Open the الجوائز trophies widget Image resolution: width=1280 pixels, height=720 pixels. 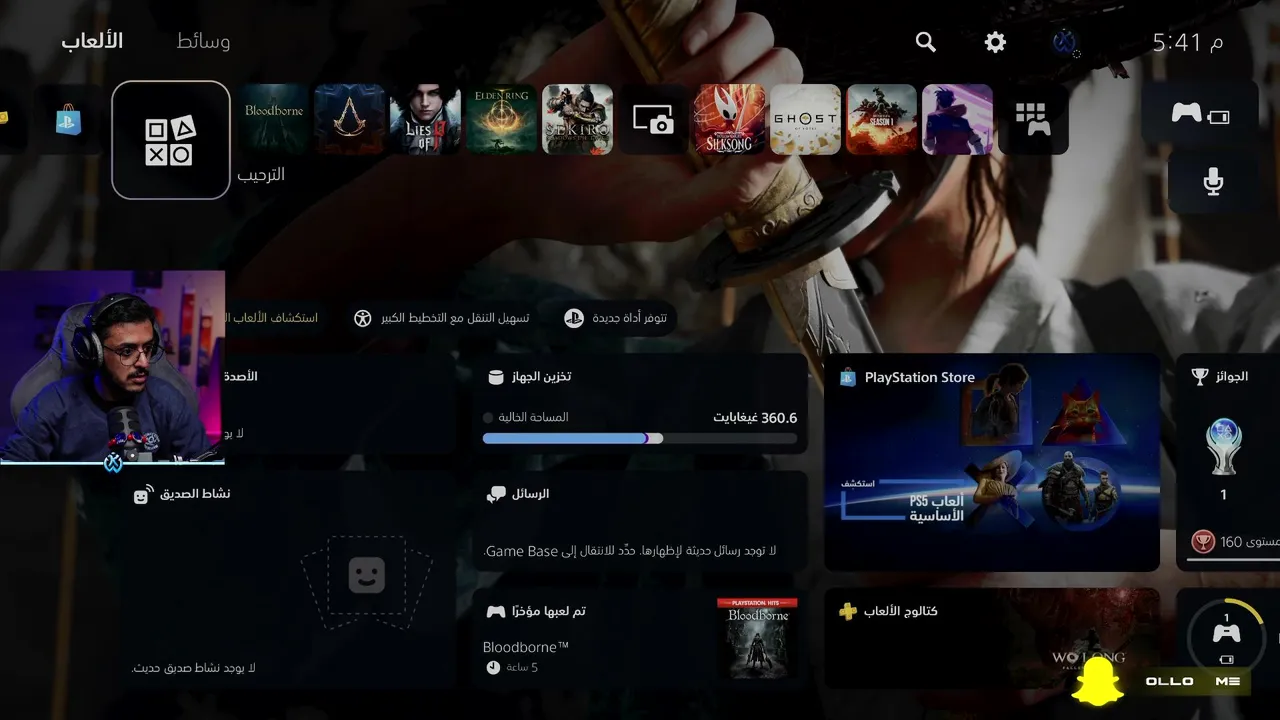[1228, 462]
